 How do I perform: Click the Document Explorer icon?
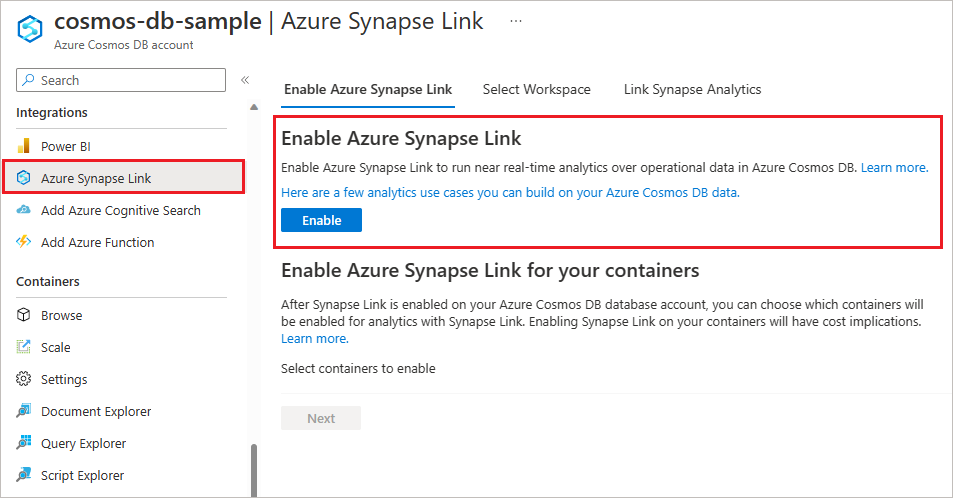[x=24, y=411]
